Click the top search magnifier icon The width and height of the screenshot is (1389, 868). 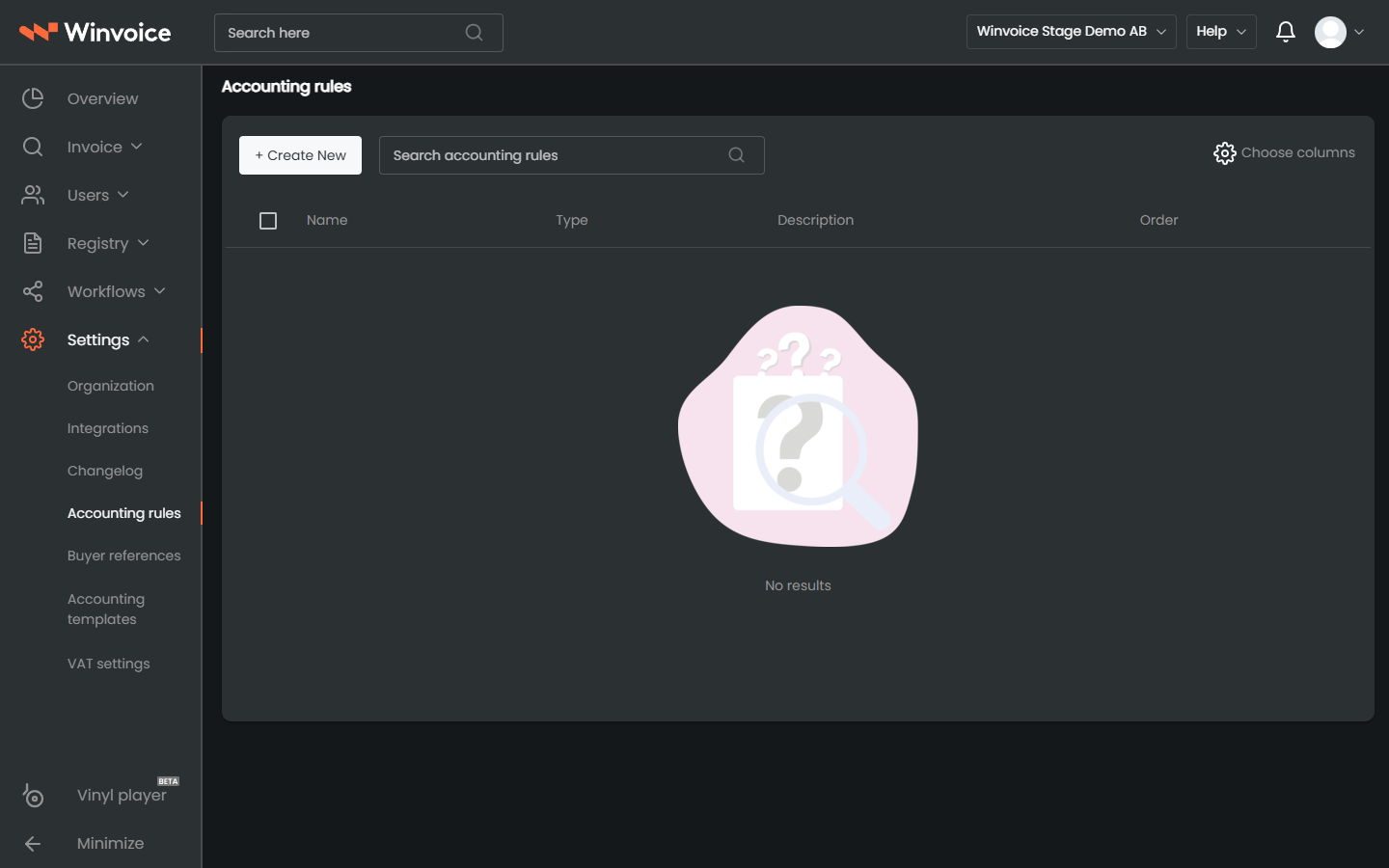[474, 32]
